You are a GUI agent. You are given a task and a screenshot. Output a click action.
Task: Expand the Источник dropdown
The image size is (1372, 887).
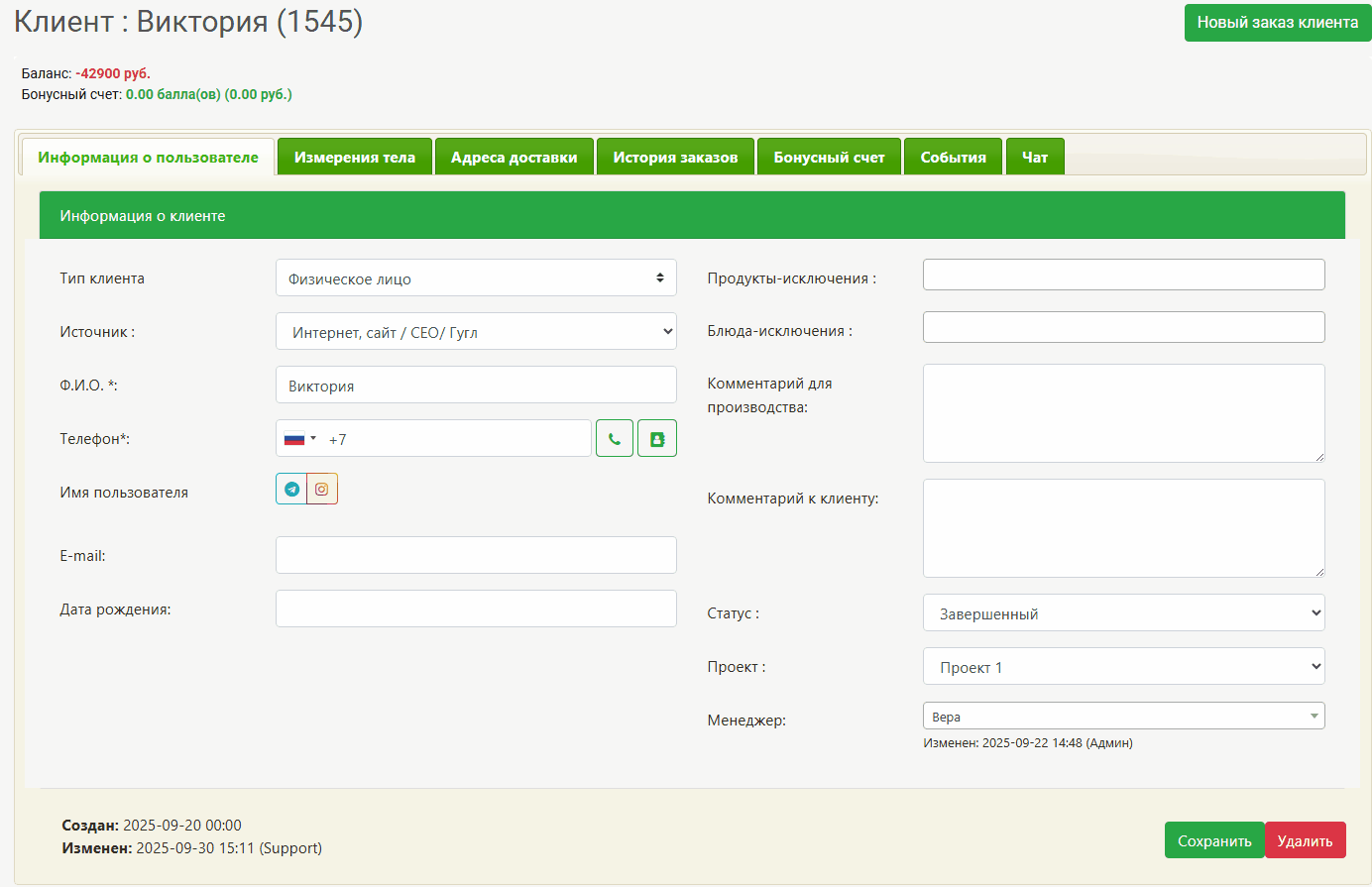476,332
